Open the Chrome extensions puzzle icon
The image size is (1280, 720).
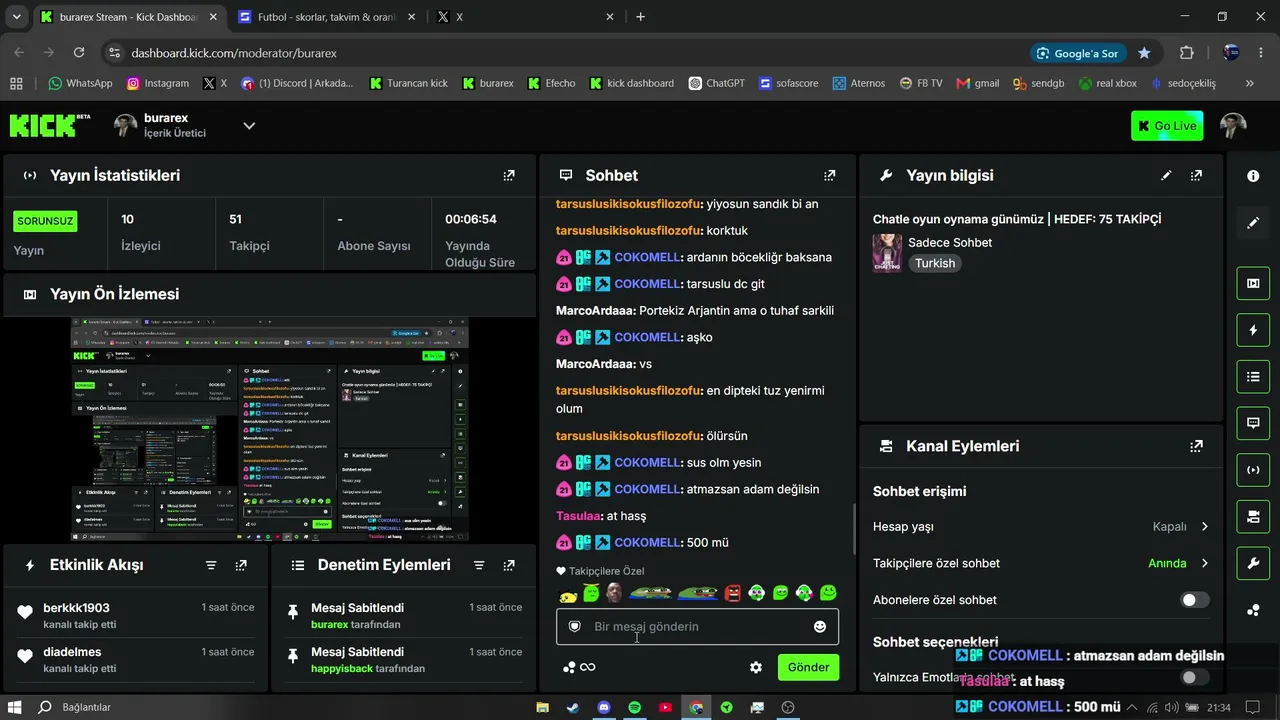[1187, 53]
